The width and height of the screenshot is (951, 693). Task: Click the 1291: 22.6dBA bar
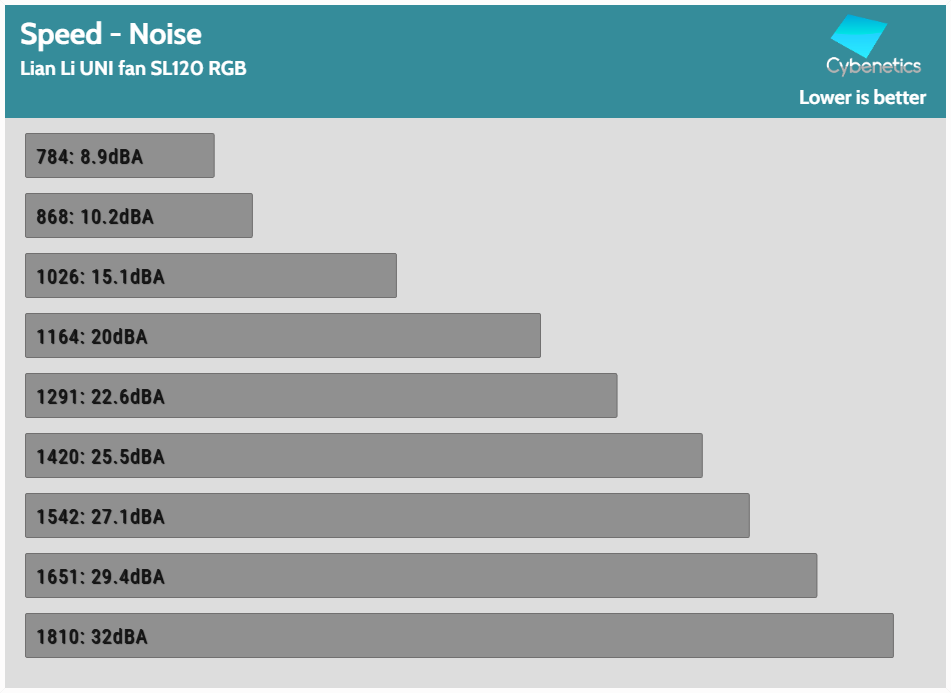[x=321, y=396]
